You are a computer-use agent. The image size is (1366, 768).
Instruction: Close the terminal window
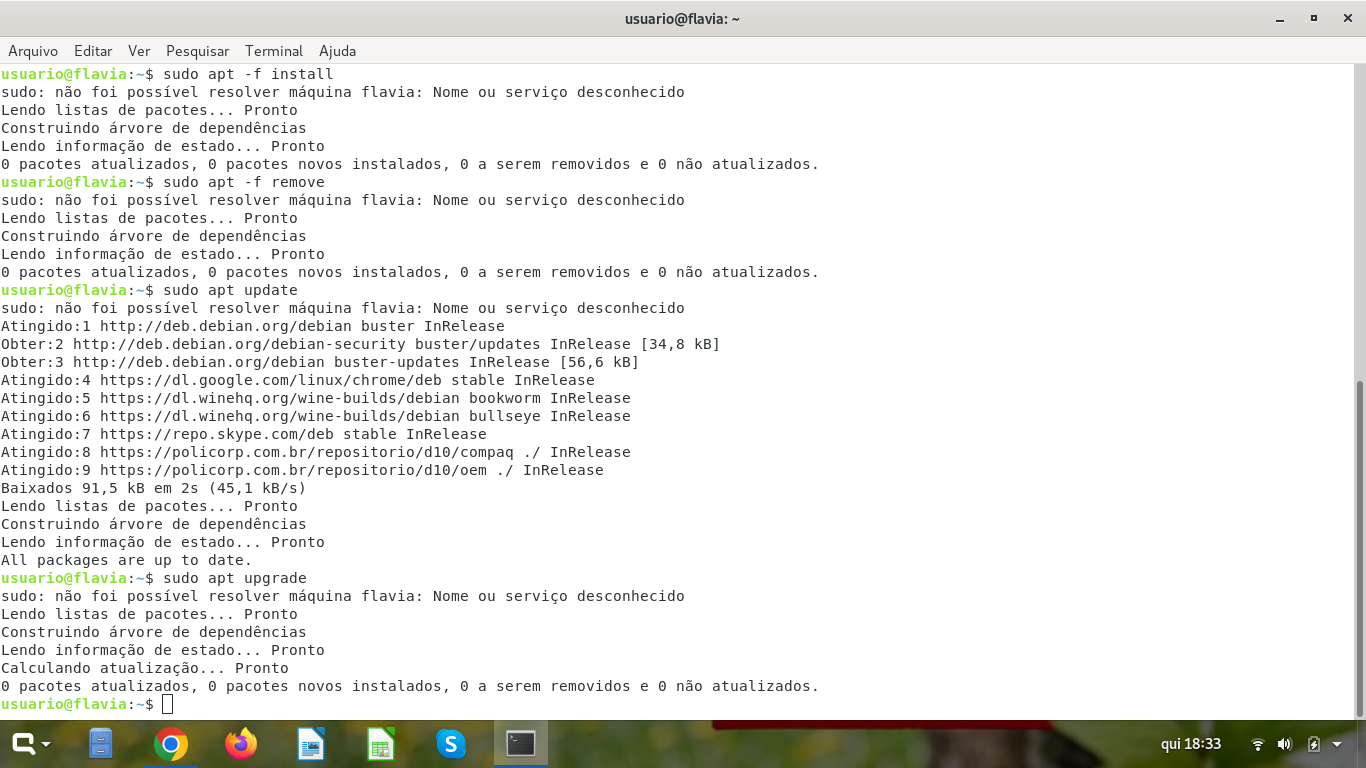click(1346, 19)
